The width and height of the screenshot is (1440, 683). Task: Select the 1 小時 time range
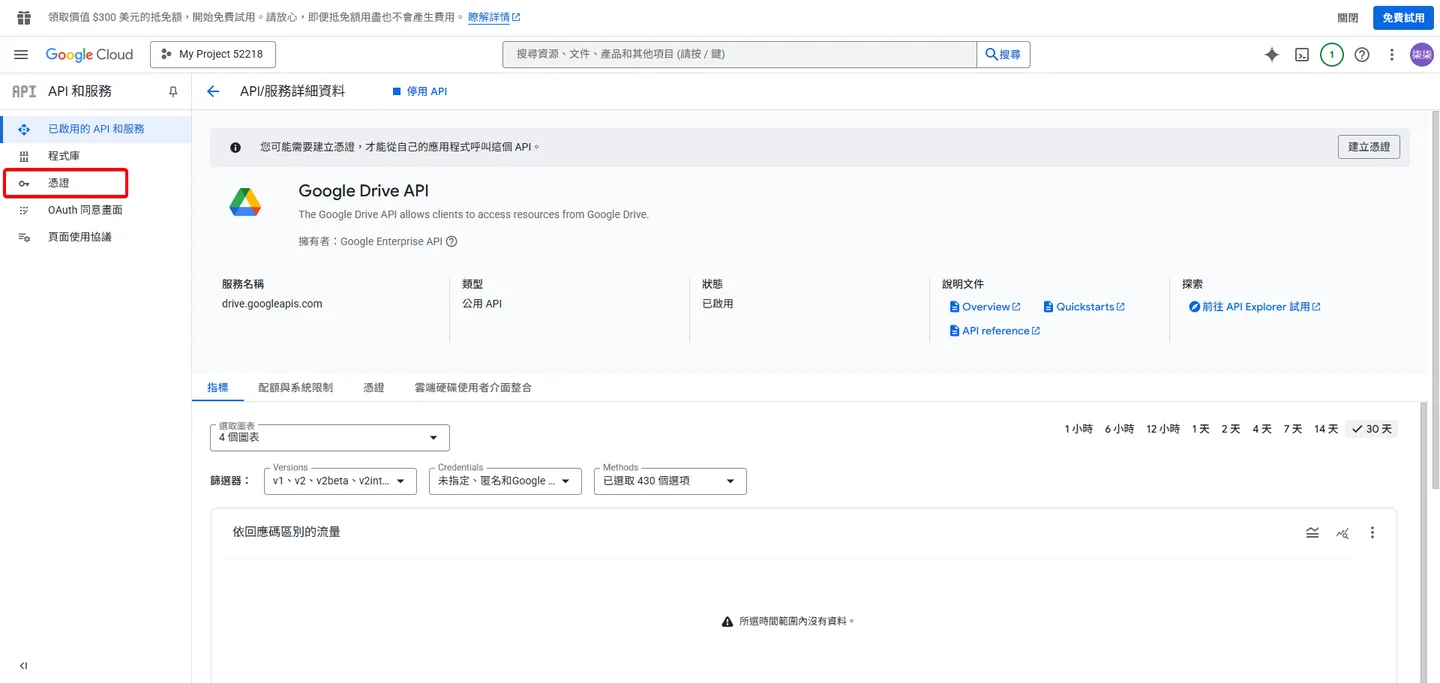[1078, 429]
